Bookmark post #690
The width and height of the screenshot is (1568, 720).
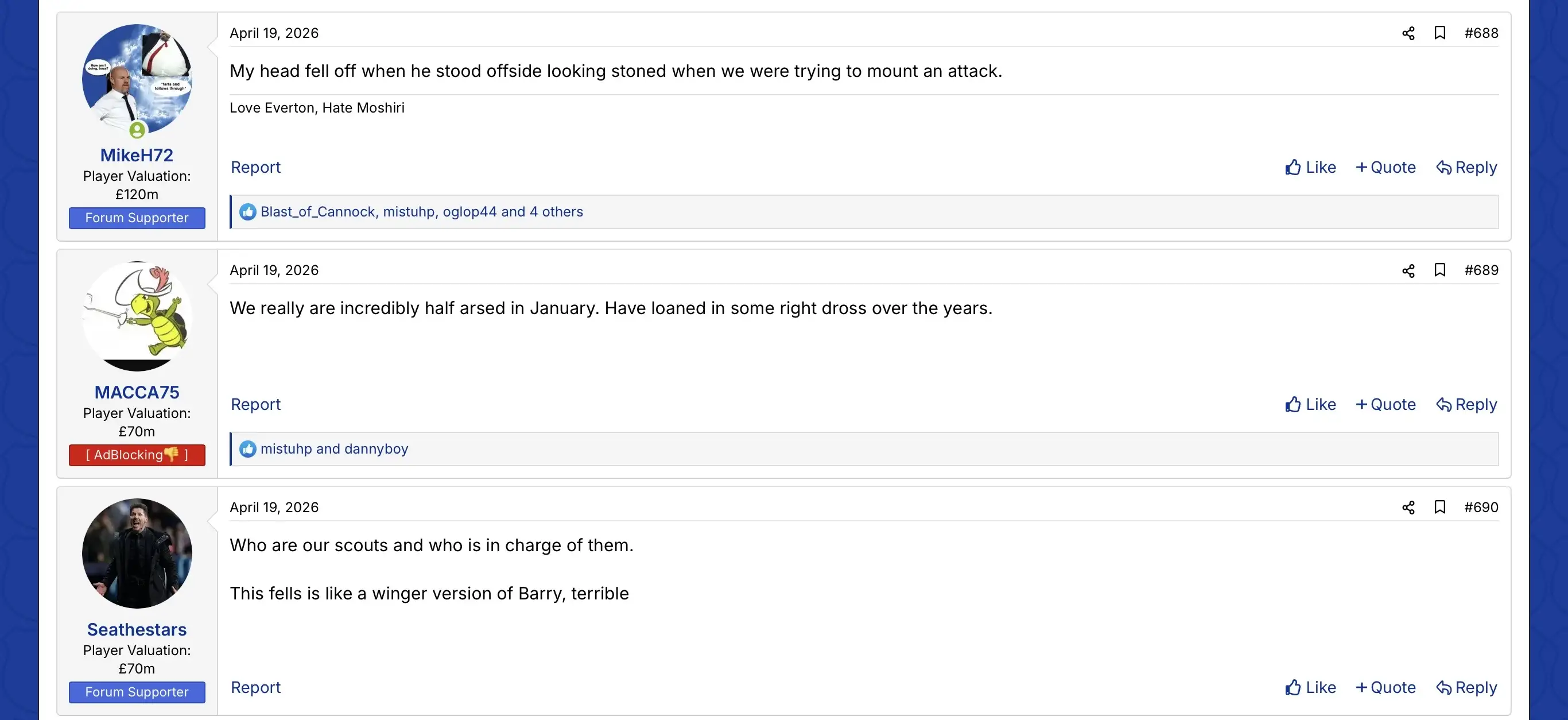(1439, 507)
